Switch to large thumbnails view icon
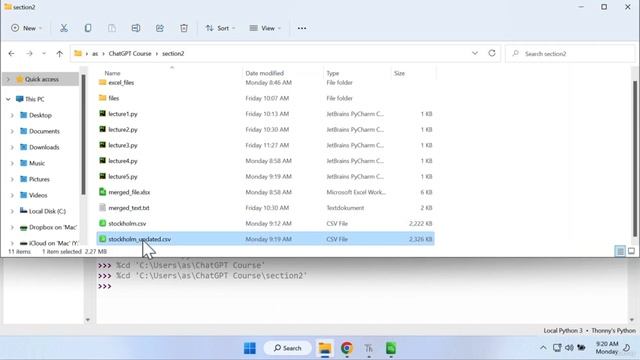The height and width of the screenshot is (360, 640). tap(631, 251)
